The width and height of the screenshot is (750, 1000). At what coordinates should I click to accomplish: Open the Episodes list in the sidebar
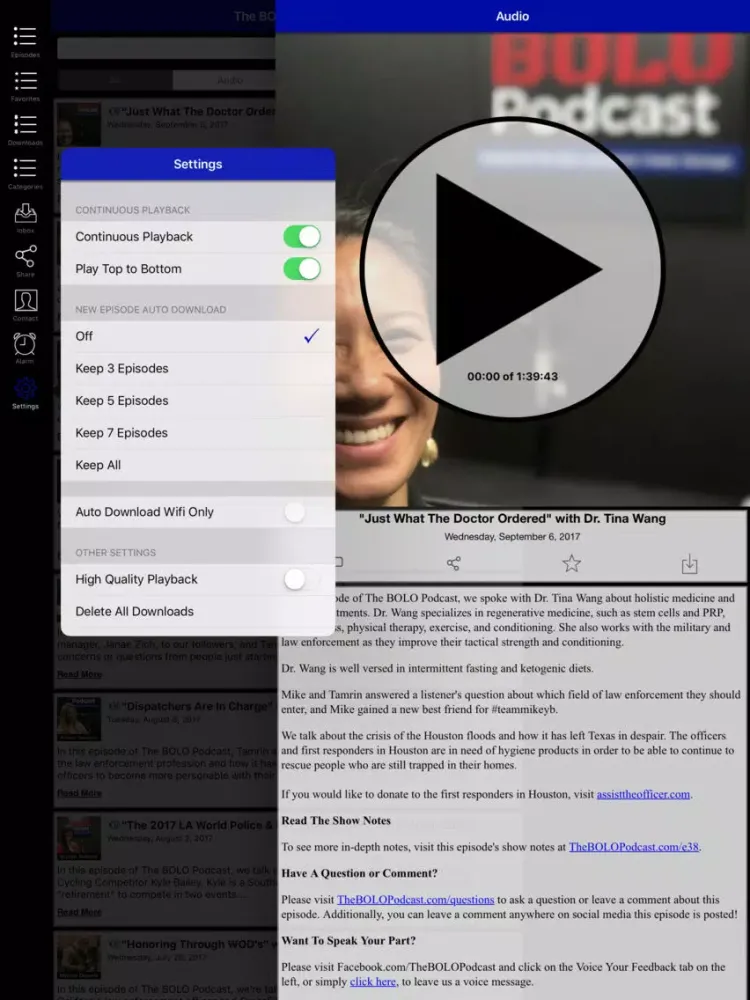25,41
